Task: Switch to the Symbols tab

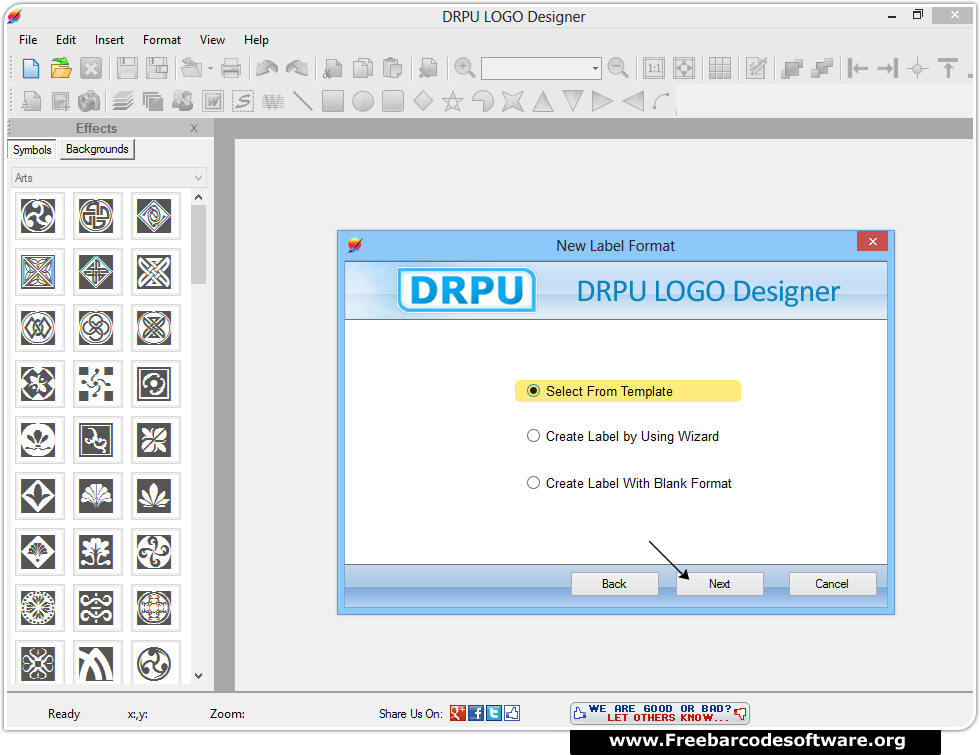Action: pyautogui.click(x=32, y=150)
